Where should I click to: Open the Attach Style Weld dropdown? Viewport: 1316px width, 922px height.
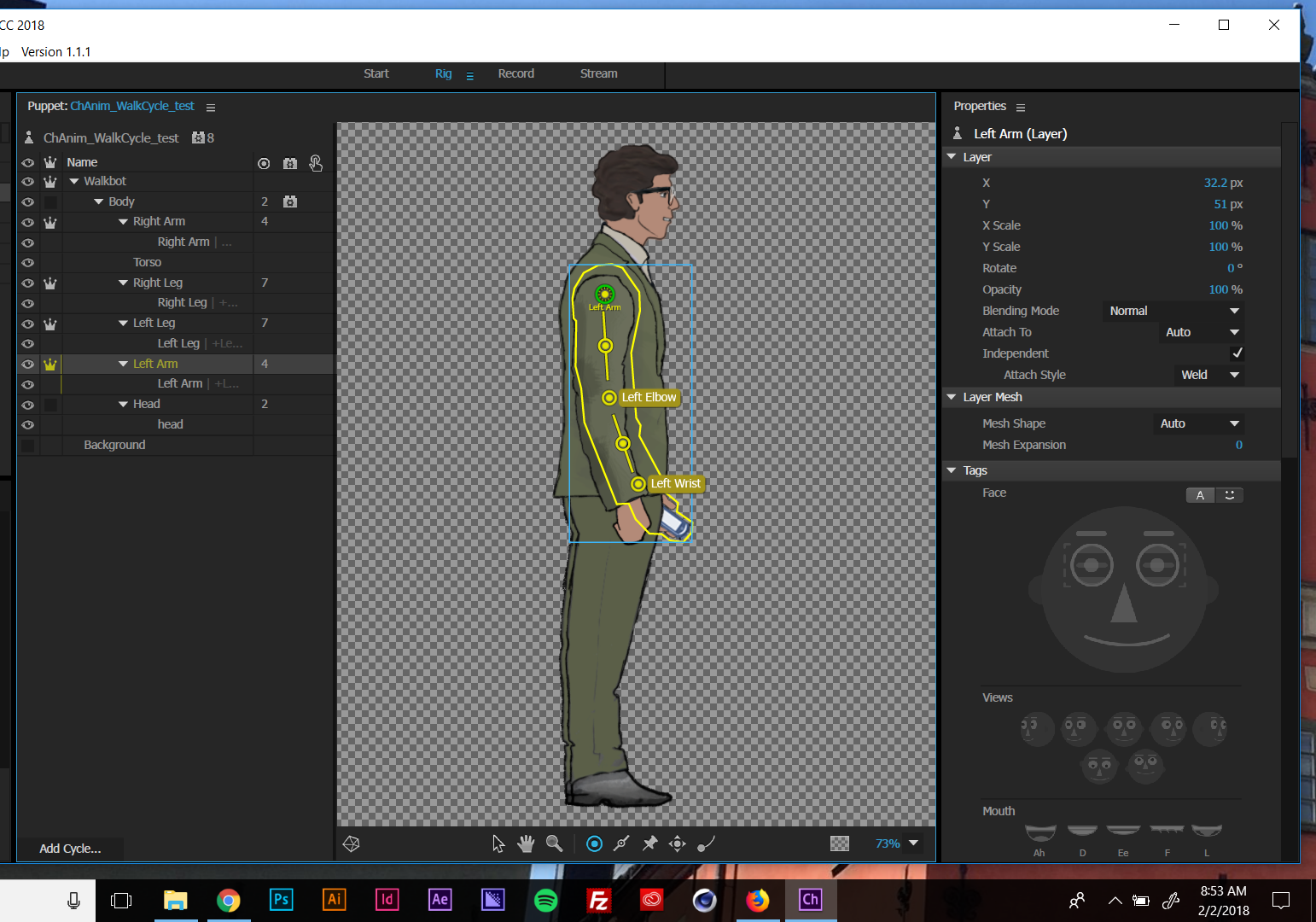point(1209,376)
